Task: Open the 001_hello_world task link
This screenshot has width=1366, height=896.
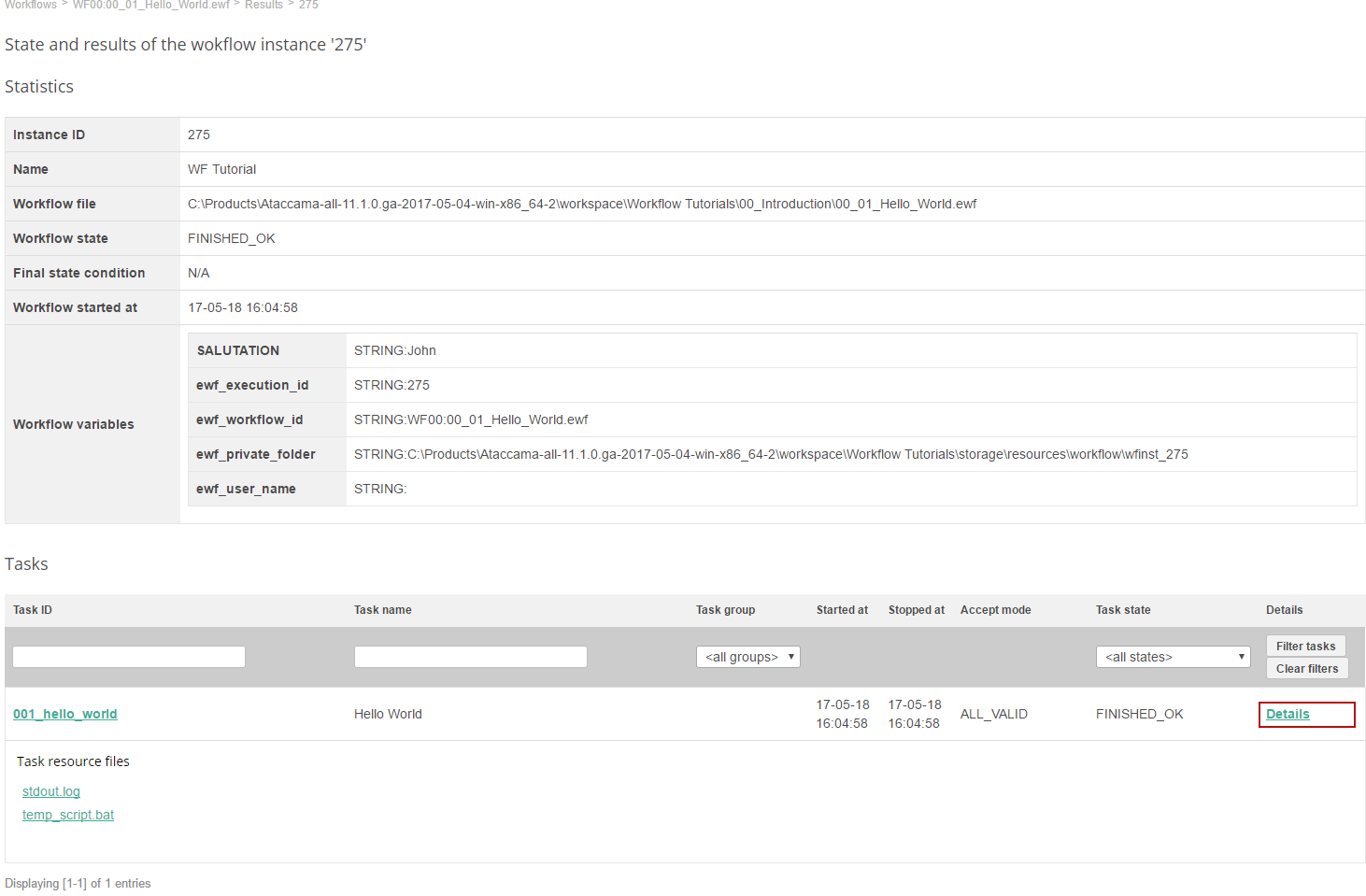Action: [x=64, y=714]
